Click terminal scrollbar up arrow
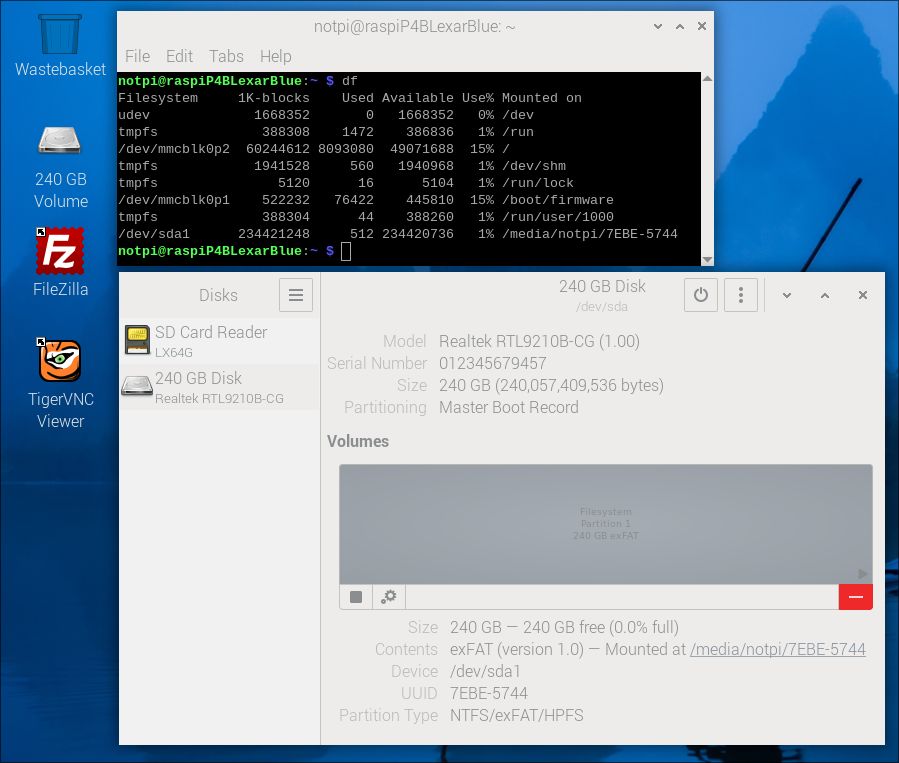Image resolution: width=899 pixels, height=763 pixels. click(708, 79)
